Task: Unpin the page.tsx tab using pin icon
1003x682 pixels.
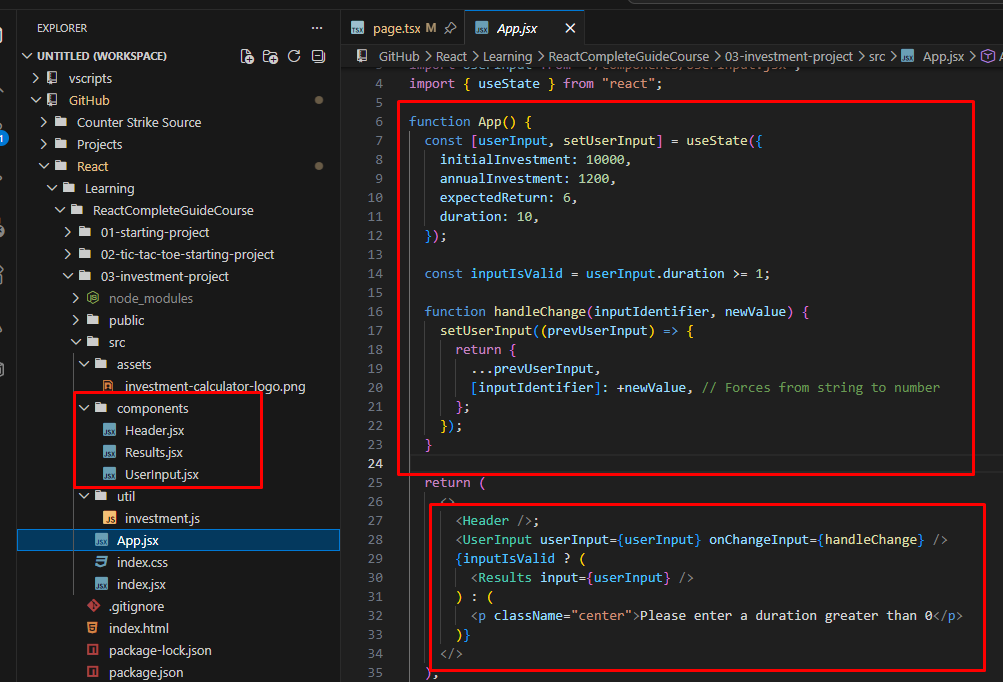Action: (450, 28)
